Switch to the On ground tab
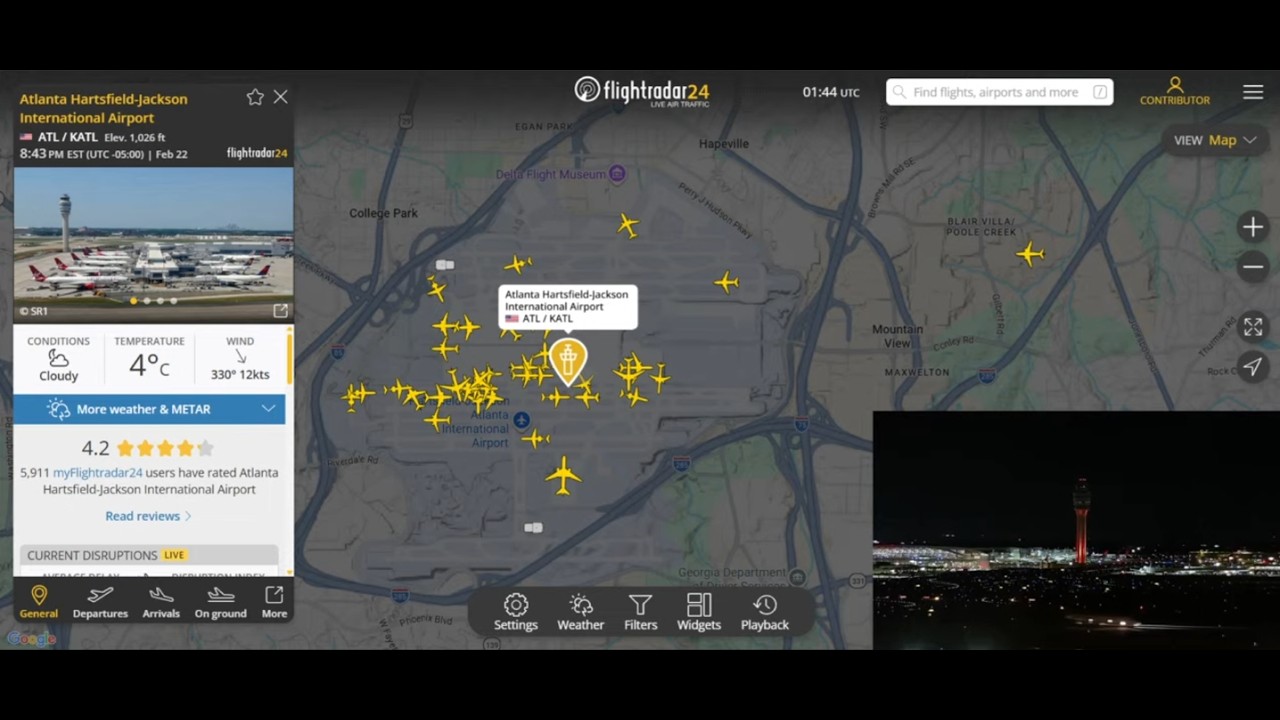 [x=220, y=603]
